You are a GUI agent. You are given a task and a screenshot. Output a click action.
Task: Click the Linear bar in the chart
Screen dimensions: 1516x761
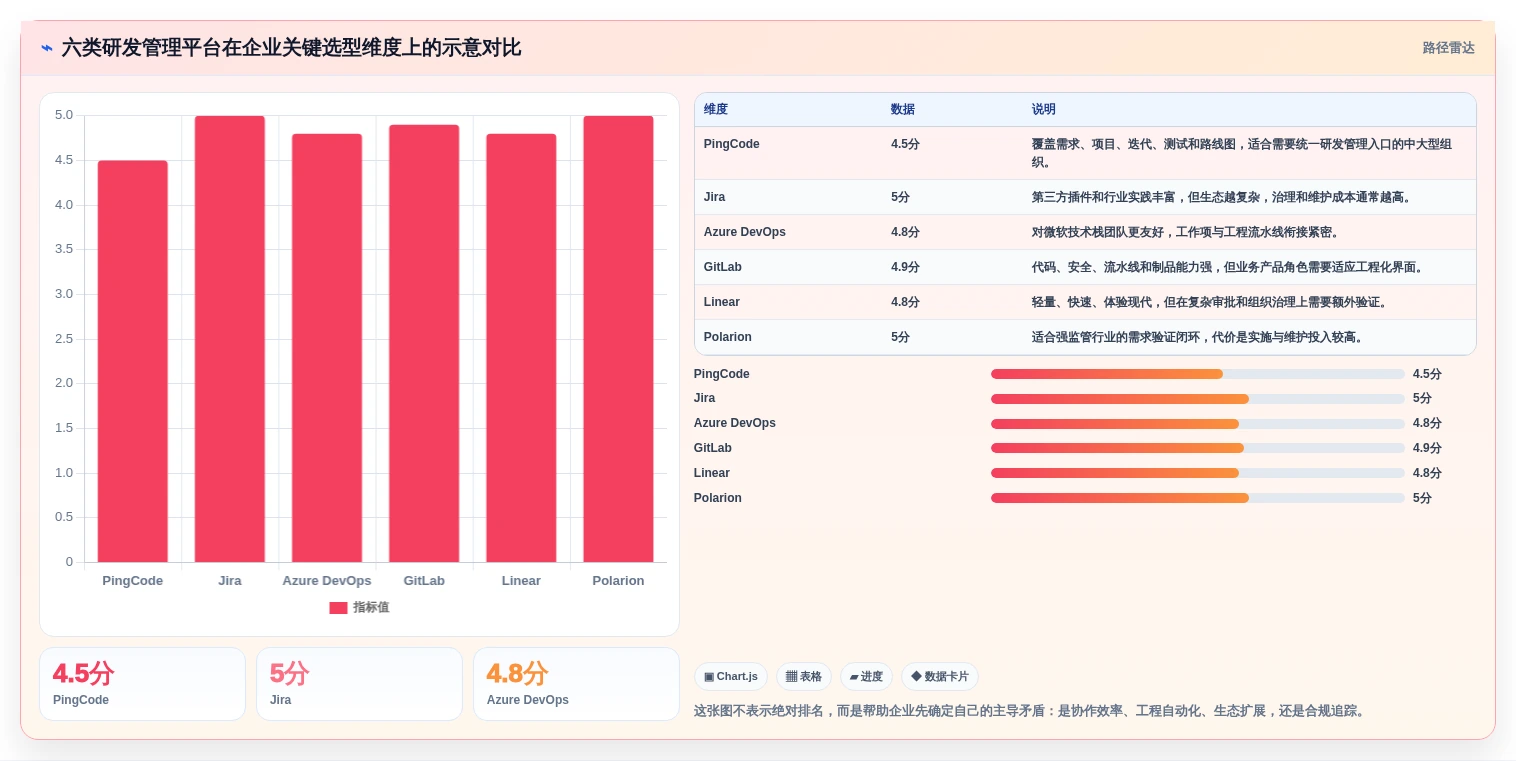tap(521, 348)
